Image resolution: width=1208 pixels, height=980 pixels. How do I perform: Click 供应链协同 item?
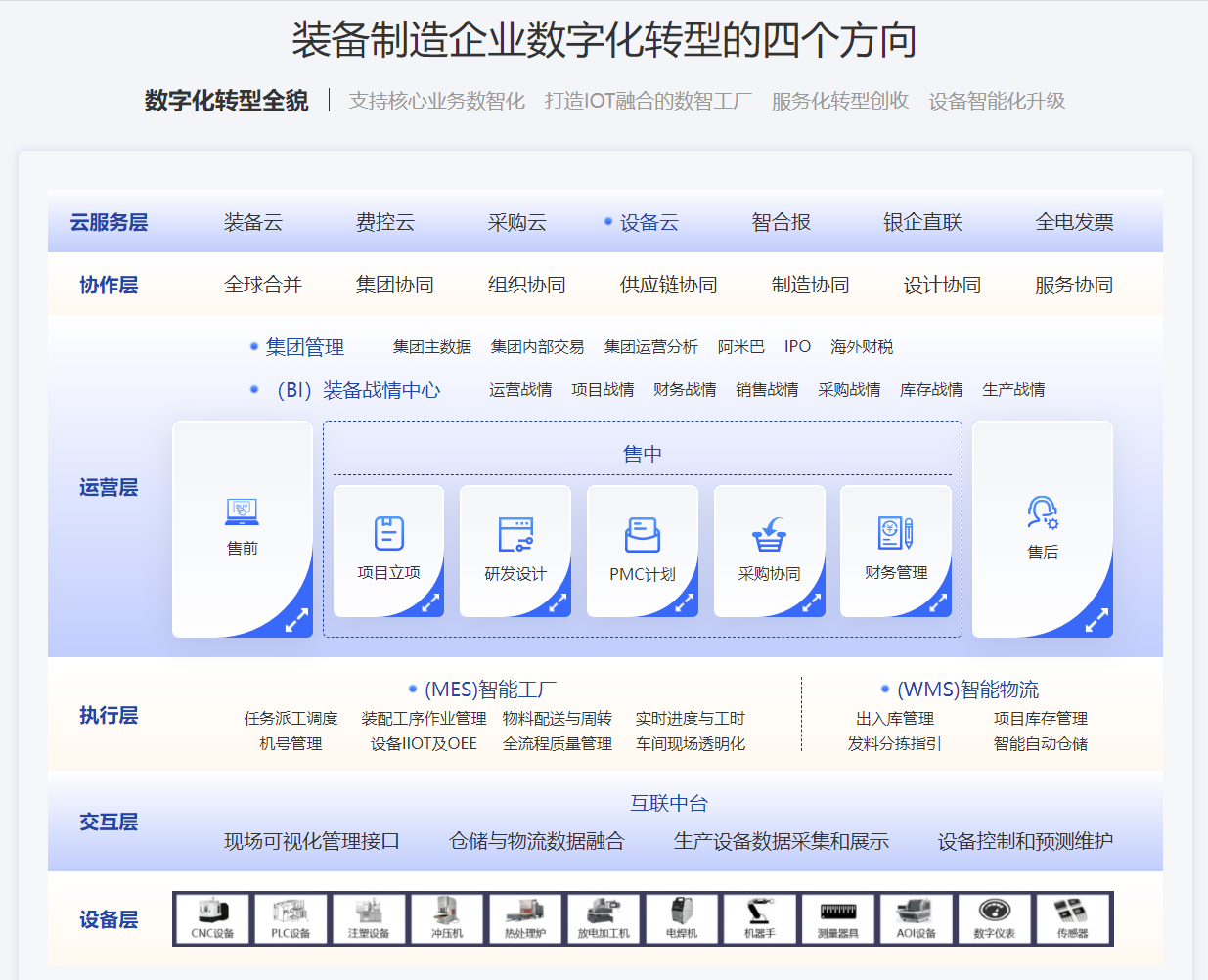pyautogui.click(x=669, y=285)
